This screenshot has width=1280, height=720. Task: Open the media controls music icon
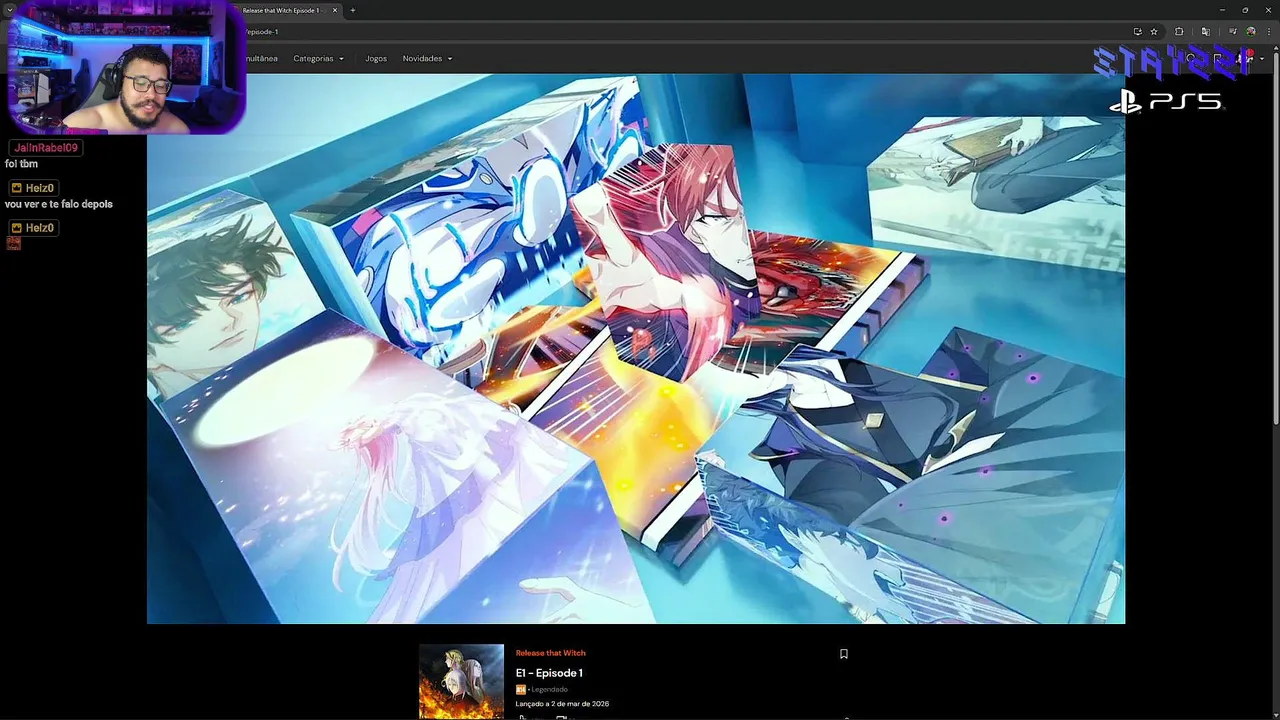click(x=1232, y=32)
